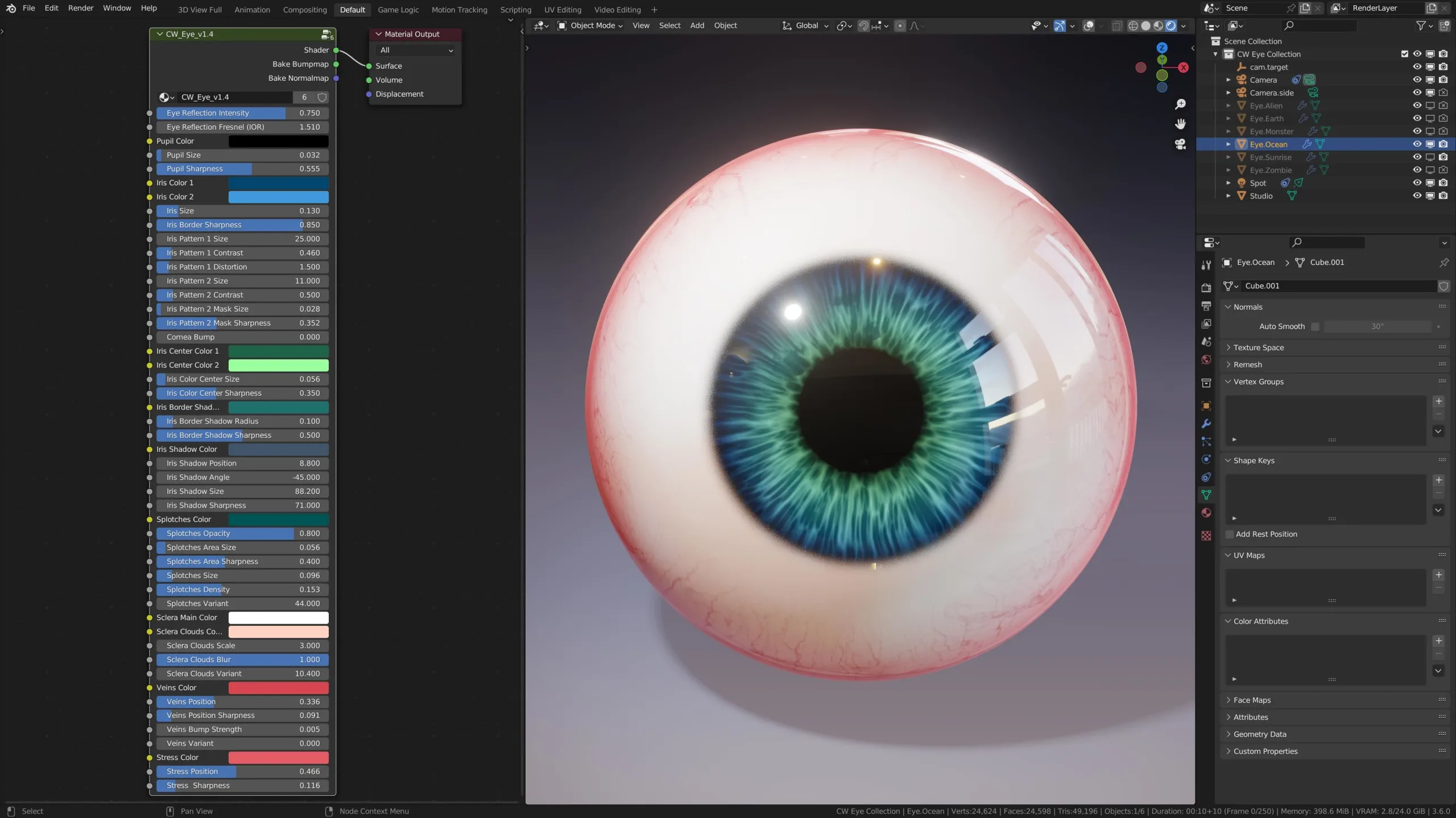Open the View Layer properties tab
This screenshot has width=1456, height=818.
pos(1206,323)
